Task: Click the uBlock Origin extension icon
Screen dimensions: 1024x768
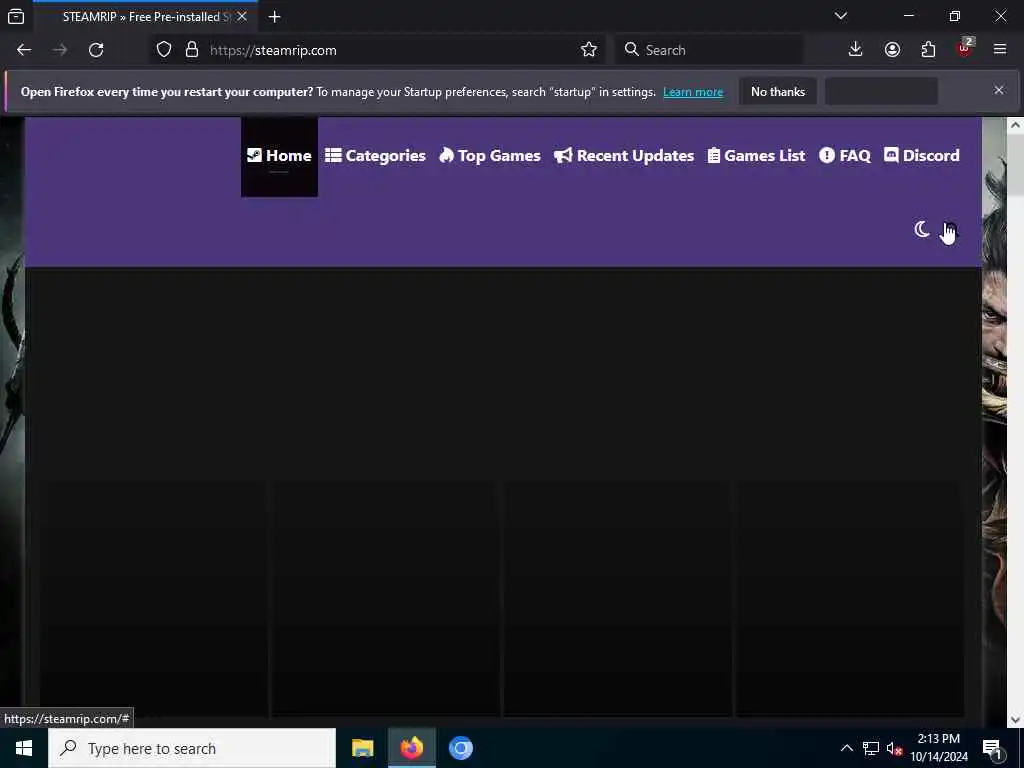Action: click(965, 48)
